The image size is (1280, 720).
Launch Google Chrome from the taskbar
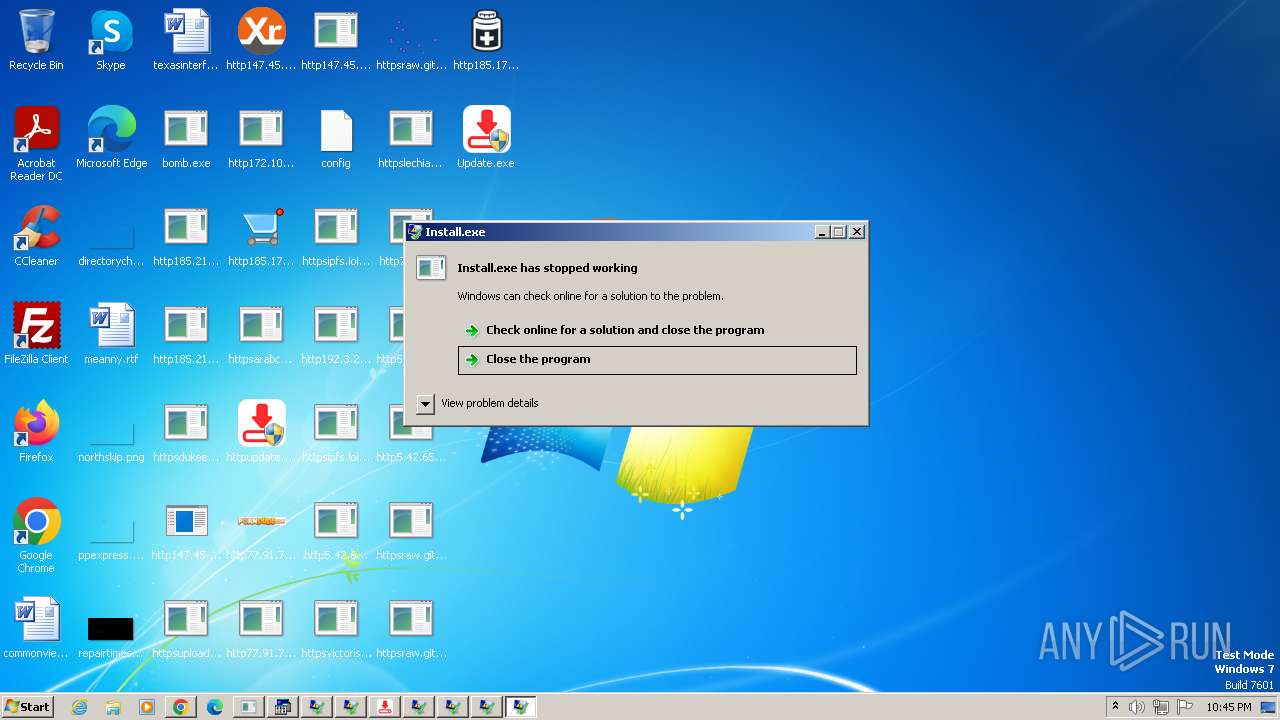pyautogui.click(x=181, y=707)
